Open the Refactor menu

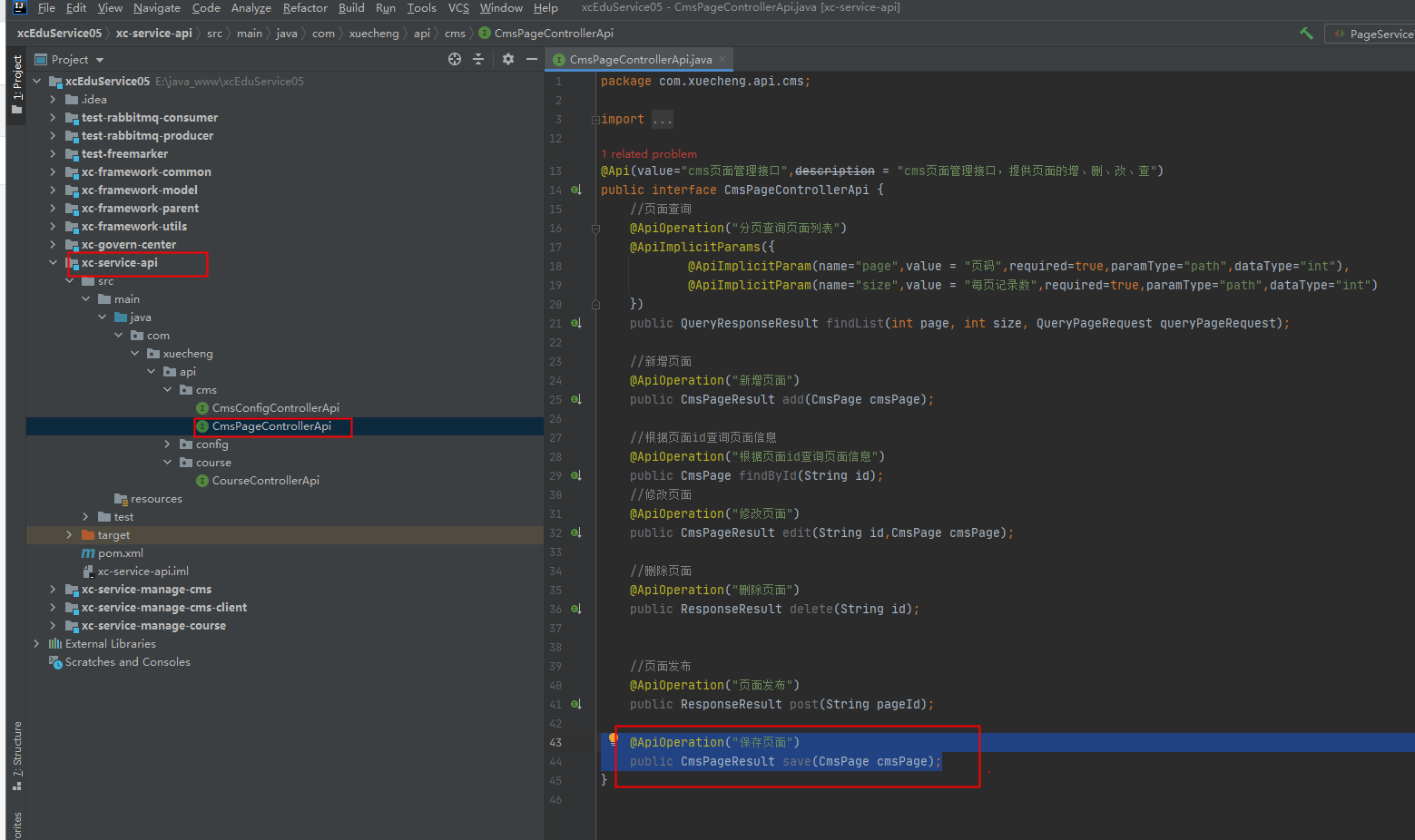tap(305, 7)
